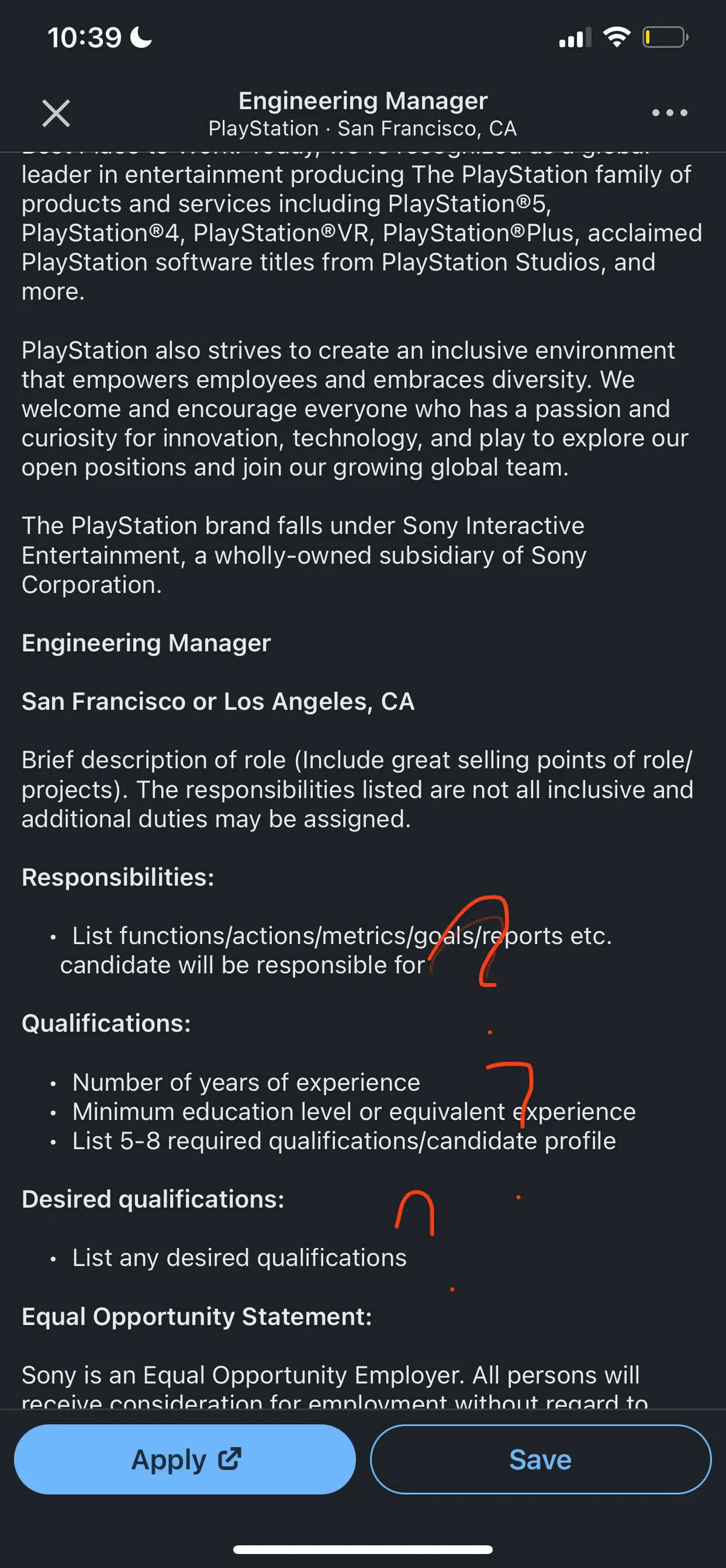Save this job posting
Image resolution: width=726 pixels, height=1568 pixels.
[x=540, y=1459]
